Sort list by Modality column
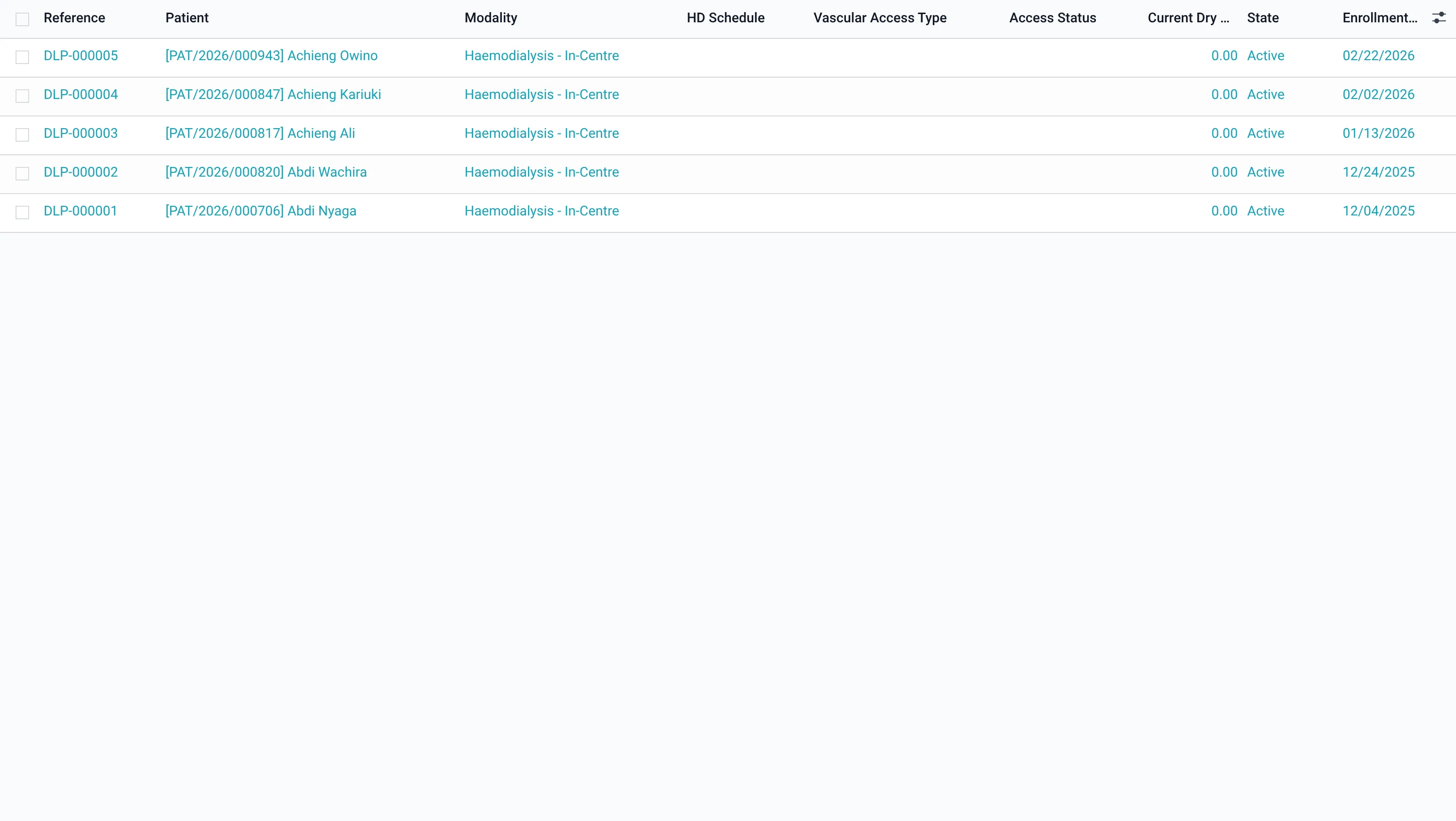This screenshot has width=1456, height=821. pyautogui.click(x=491, y=18)
